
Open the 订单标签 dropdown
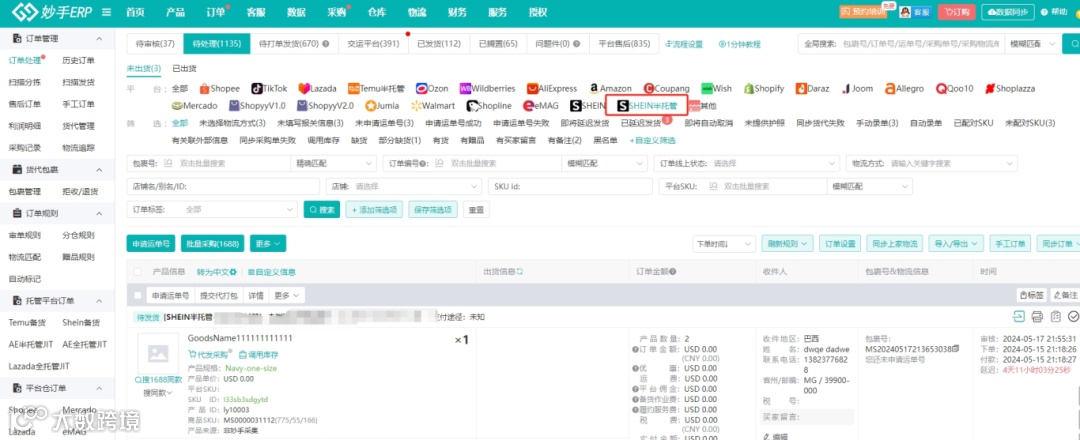point(212,209)
